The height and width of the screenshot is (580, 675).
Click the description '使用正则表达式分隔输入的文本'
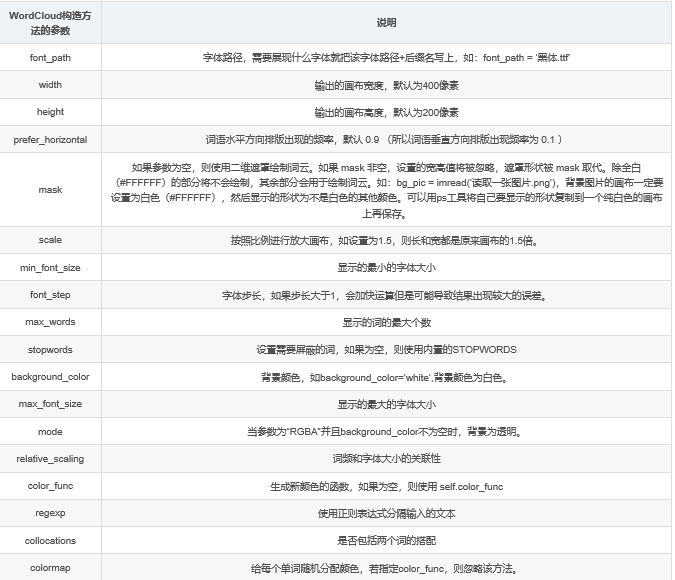pos(386,513)
